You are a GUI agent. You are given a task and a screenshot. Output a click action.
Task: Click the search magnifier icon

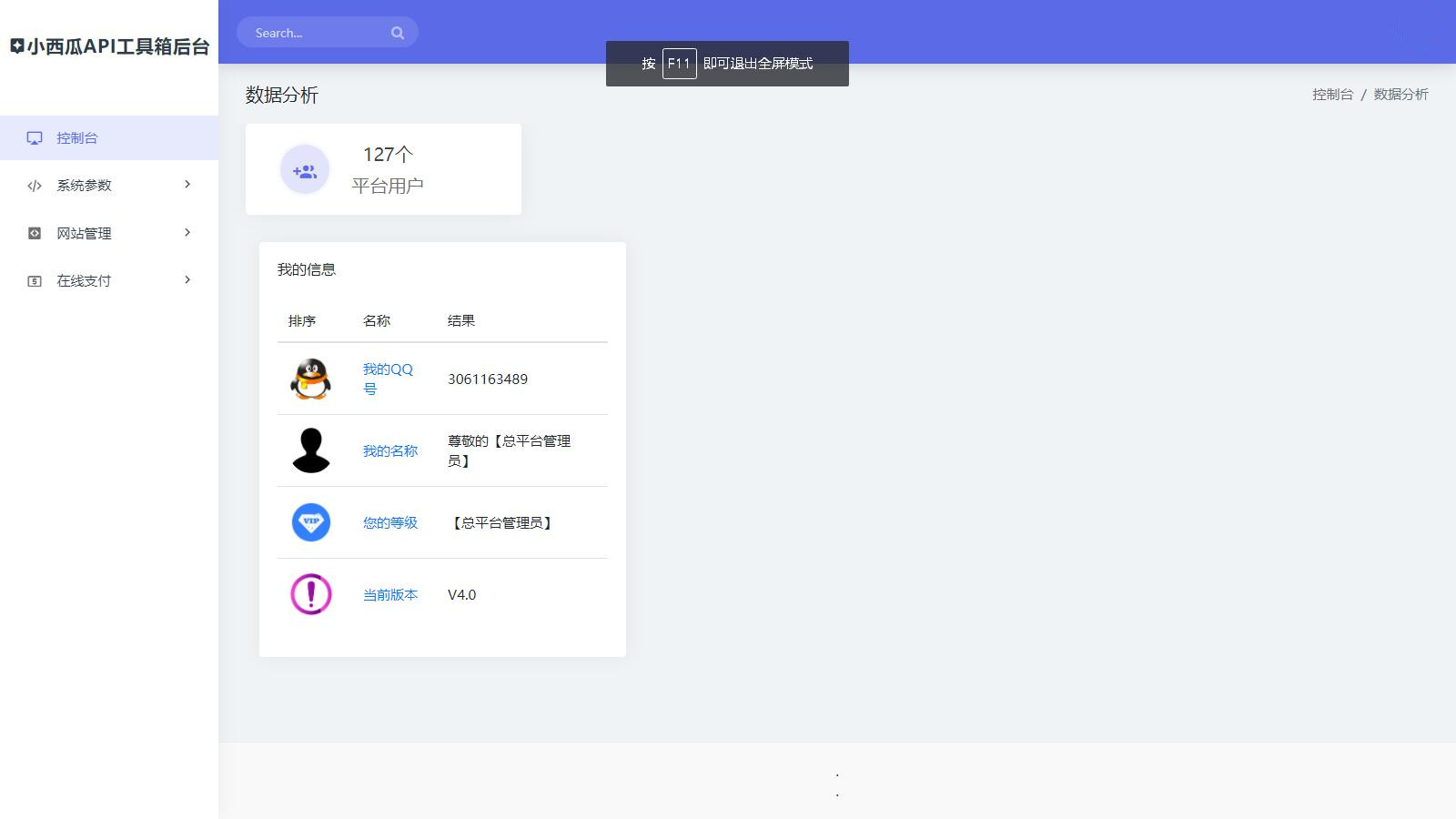(x=398, y=33)
